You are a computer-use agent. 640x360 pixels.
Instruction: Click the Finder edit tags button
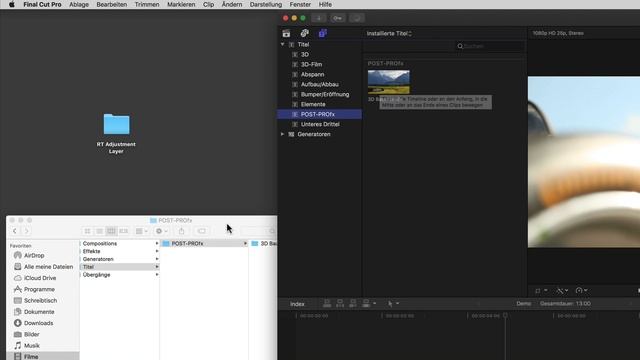click(202, 231)
